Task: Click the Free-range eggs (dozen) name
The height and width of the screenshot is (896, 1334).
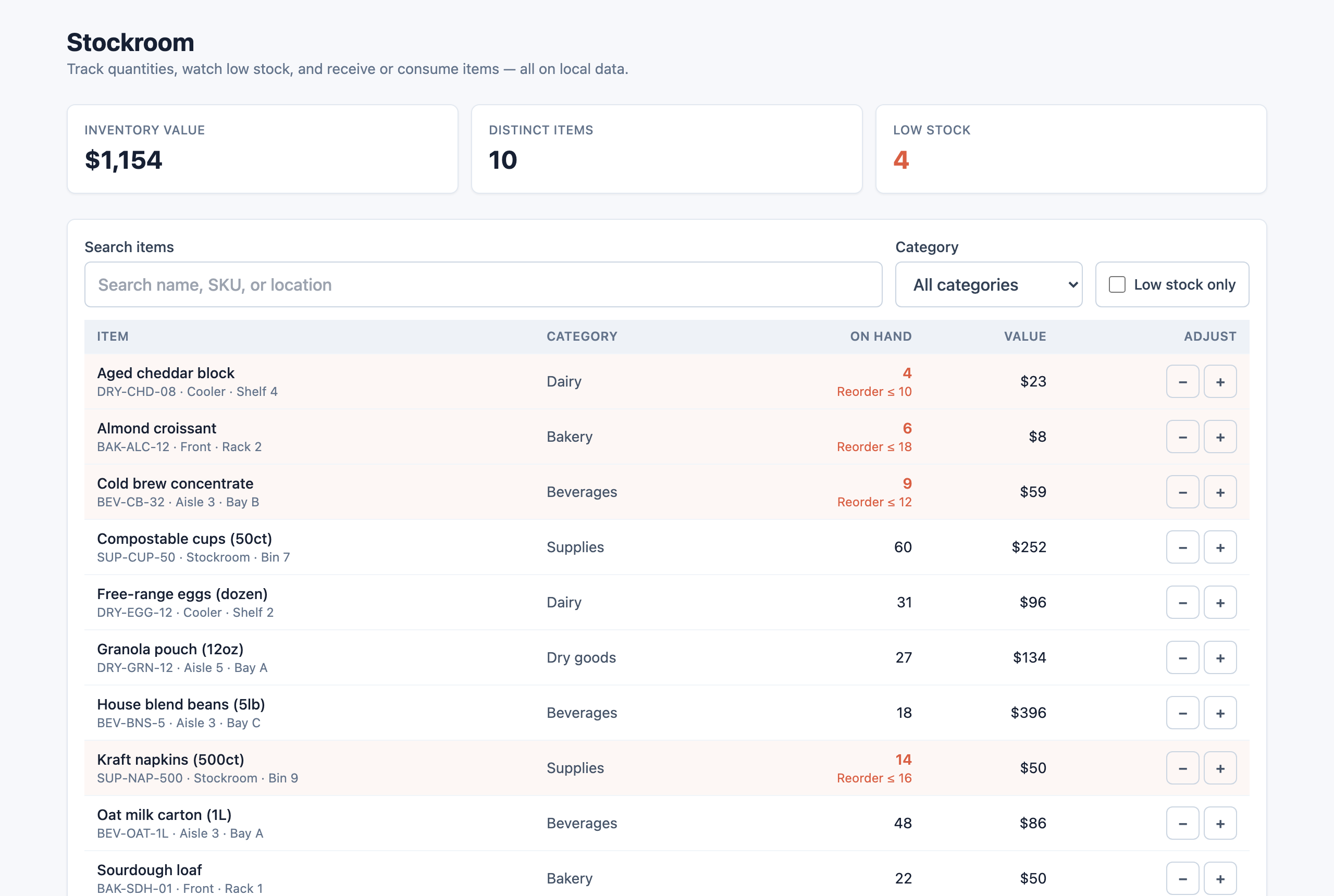Action: (x=182, y=594)
